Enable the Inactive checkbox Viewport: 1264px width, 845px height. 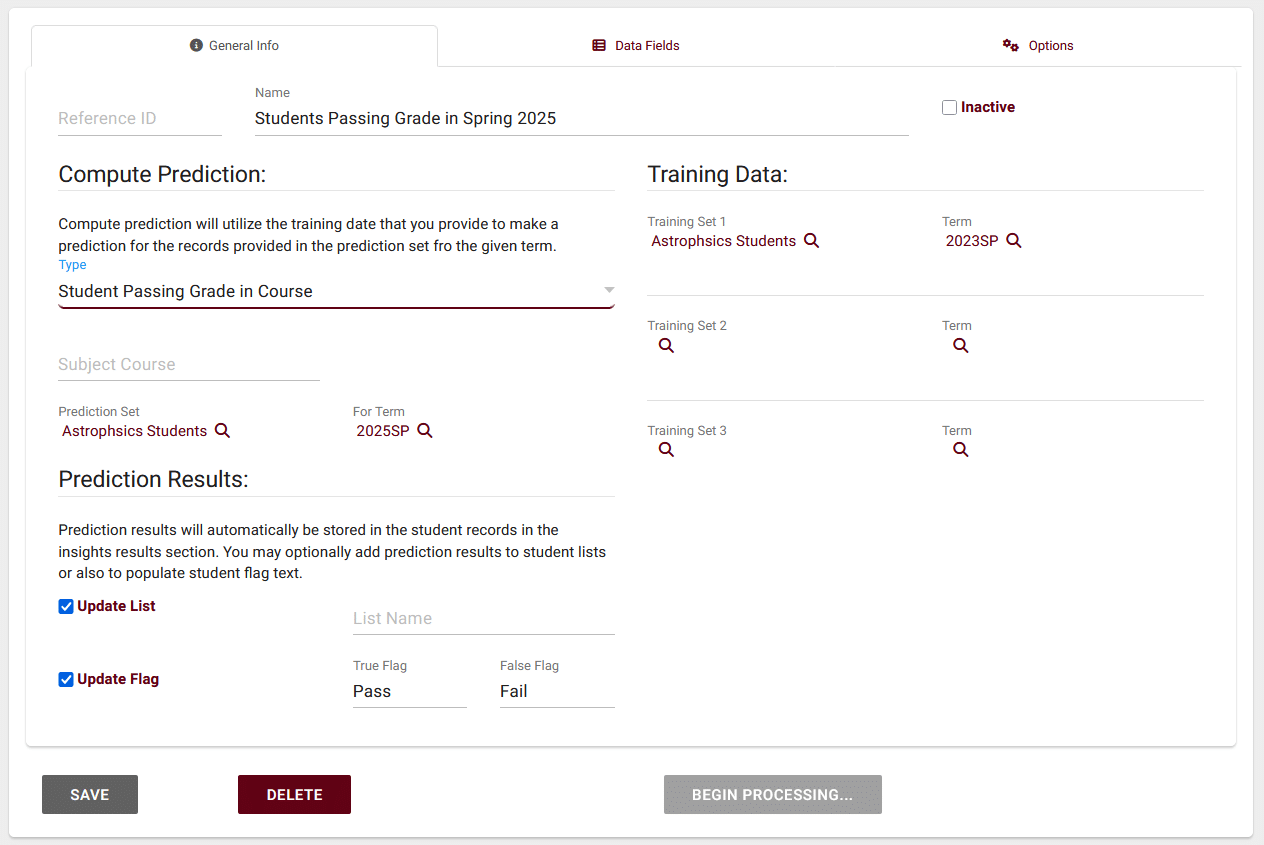950,108
